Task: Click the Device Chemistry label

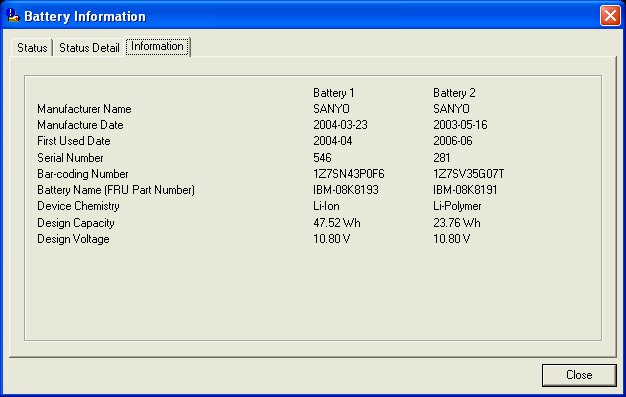Action: [x=78, y=206]
